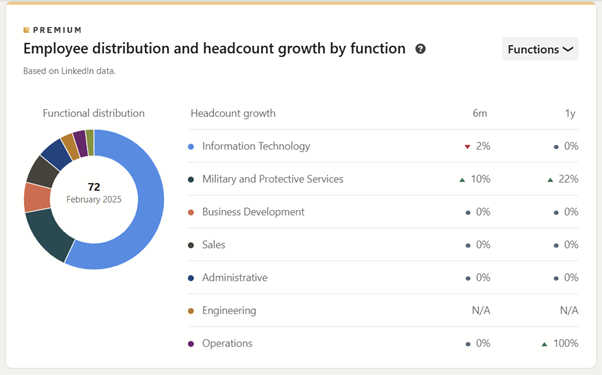Click the red down arrow beside 2%
The height and width of the screenshot is (375, 602).
(467, 147)
